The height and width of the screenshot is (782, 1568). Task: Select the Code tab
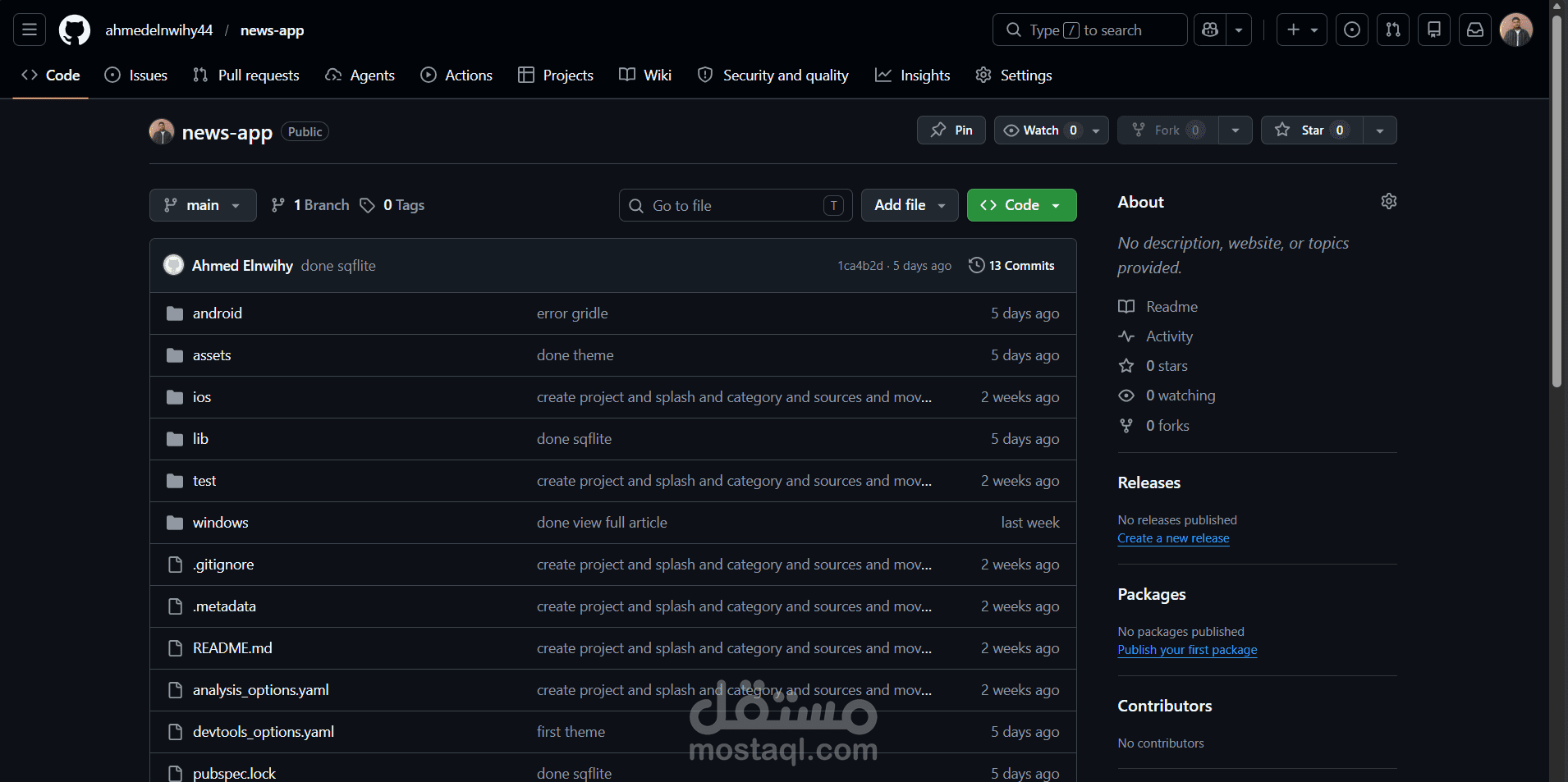click(51, 75)
